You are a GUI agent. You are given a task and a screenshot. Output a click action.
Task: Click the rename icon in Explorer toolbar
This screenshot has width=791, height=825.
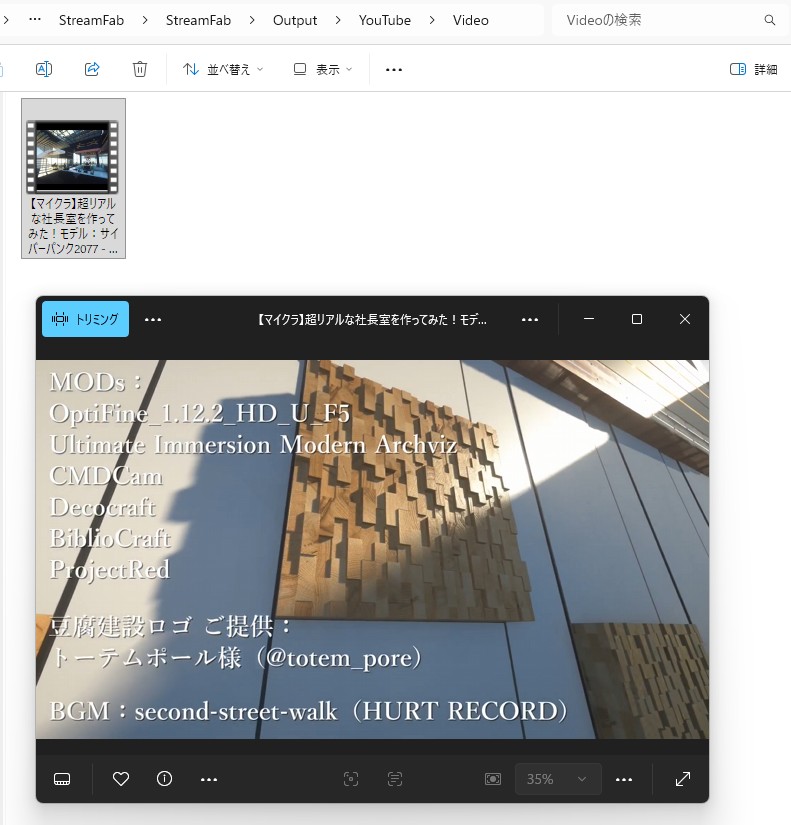point(44,69)
